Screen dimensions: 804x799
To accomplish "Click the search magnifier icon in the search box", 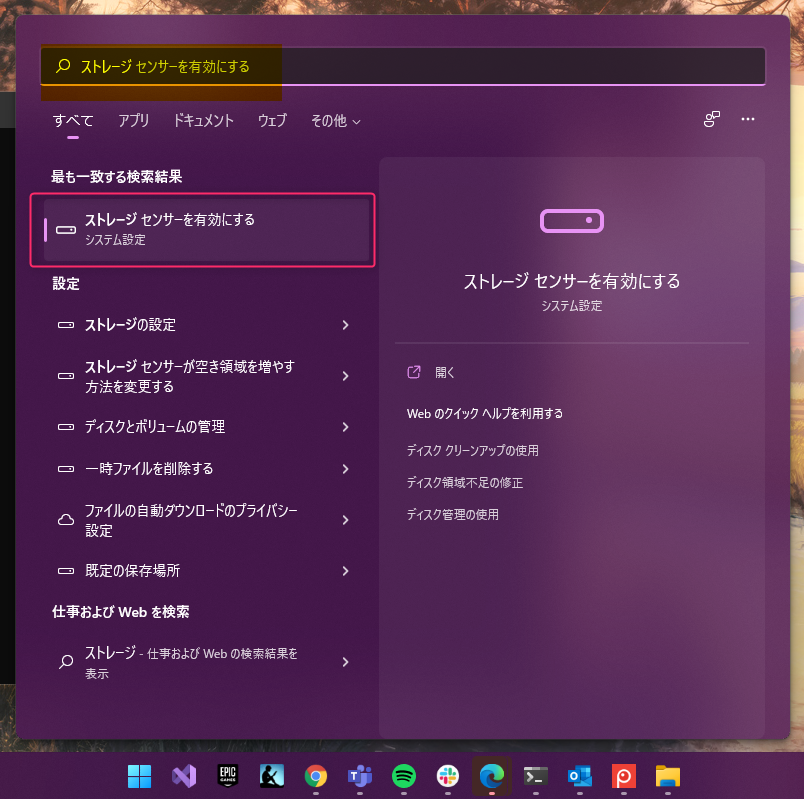I will [x=62, y=65].
